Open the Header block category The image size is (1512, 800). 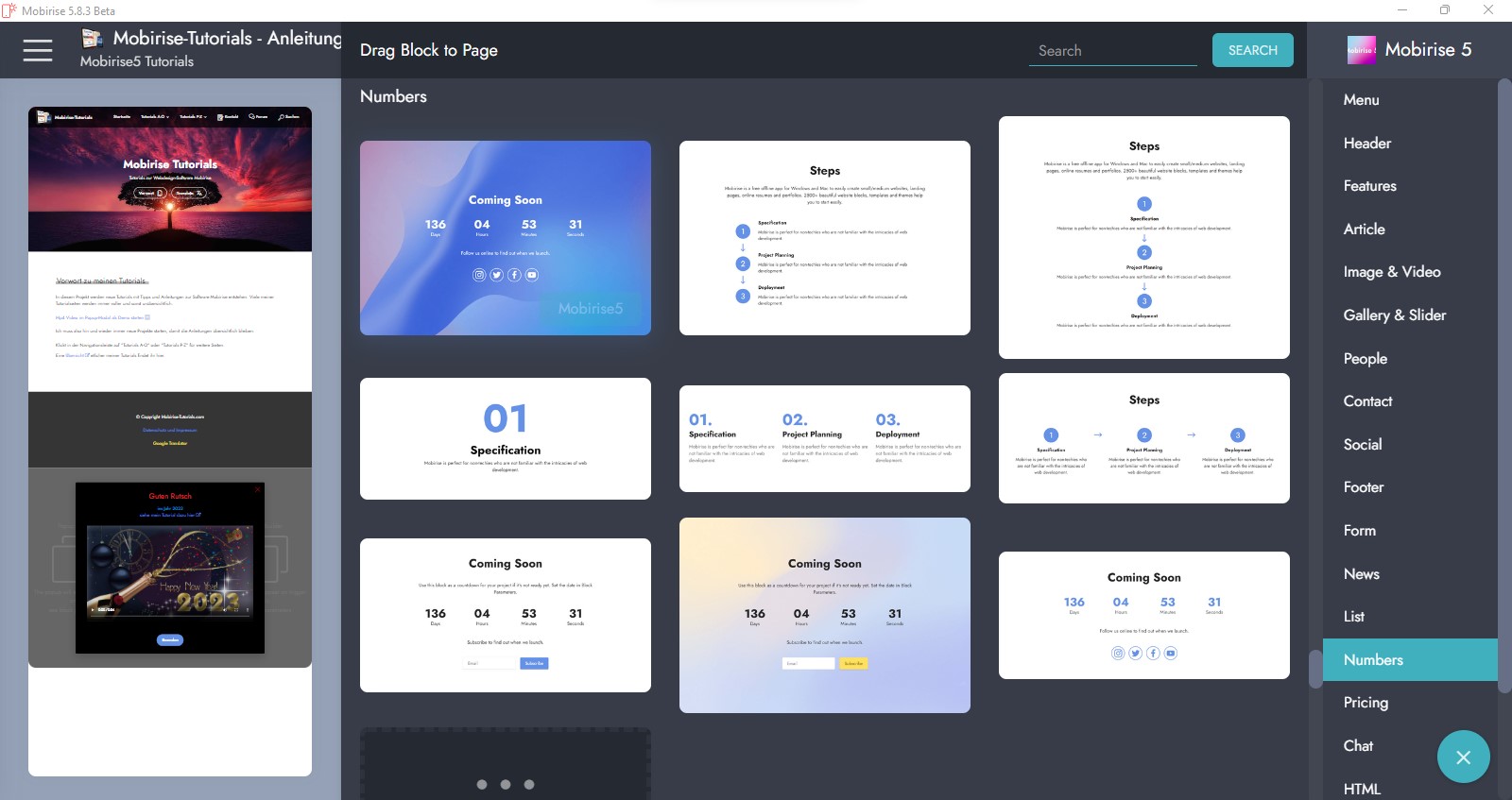(x=1366, y=144)
